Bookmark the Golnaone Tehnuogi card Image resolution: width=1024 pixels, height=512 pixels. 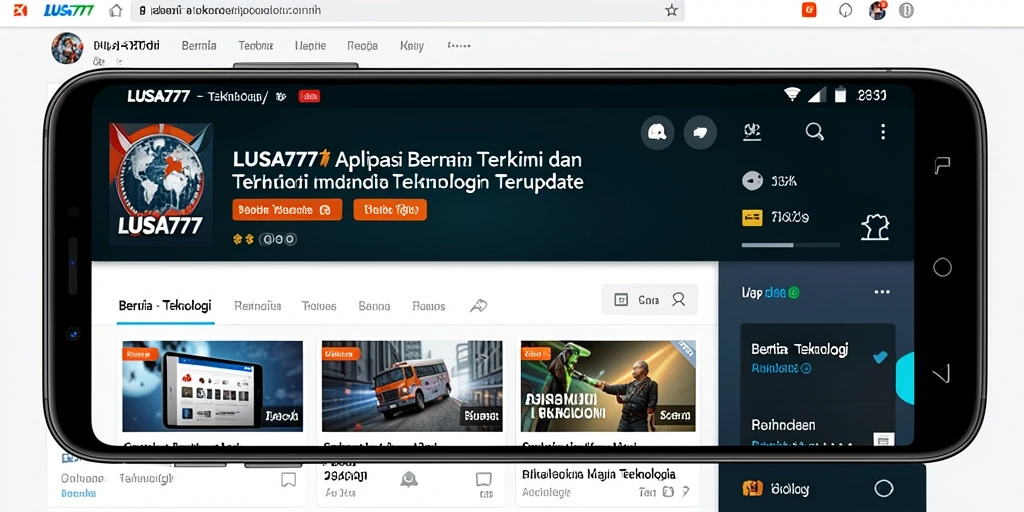(288, 480)
